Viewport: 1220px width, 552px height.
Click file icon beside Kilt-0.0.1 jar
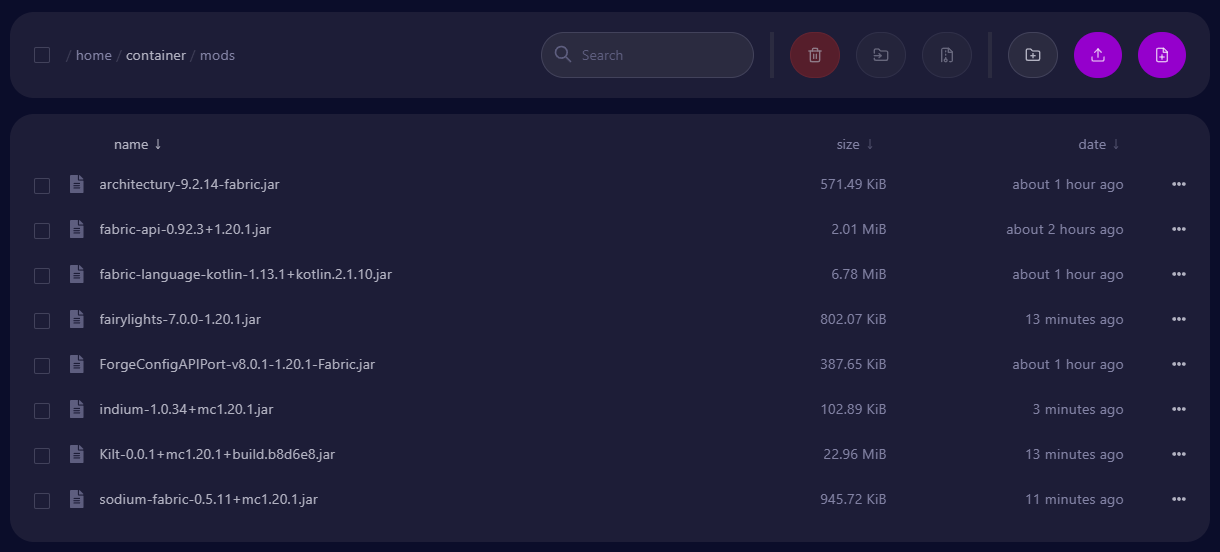pyautogui.click(x=76, y=454)
